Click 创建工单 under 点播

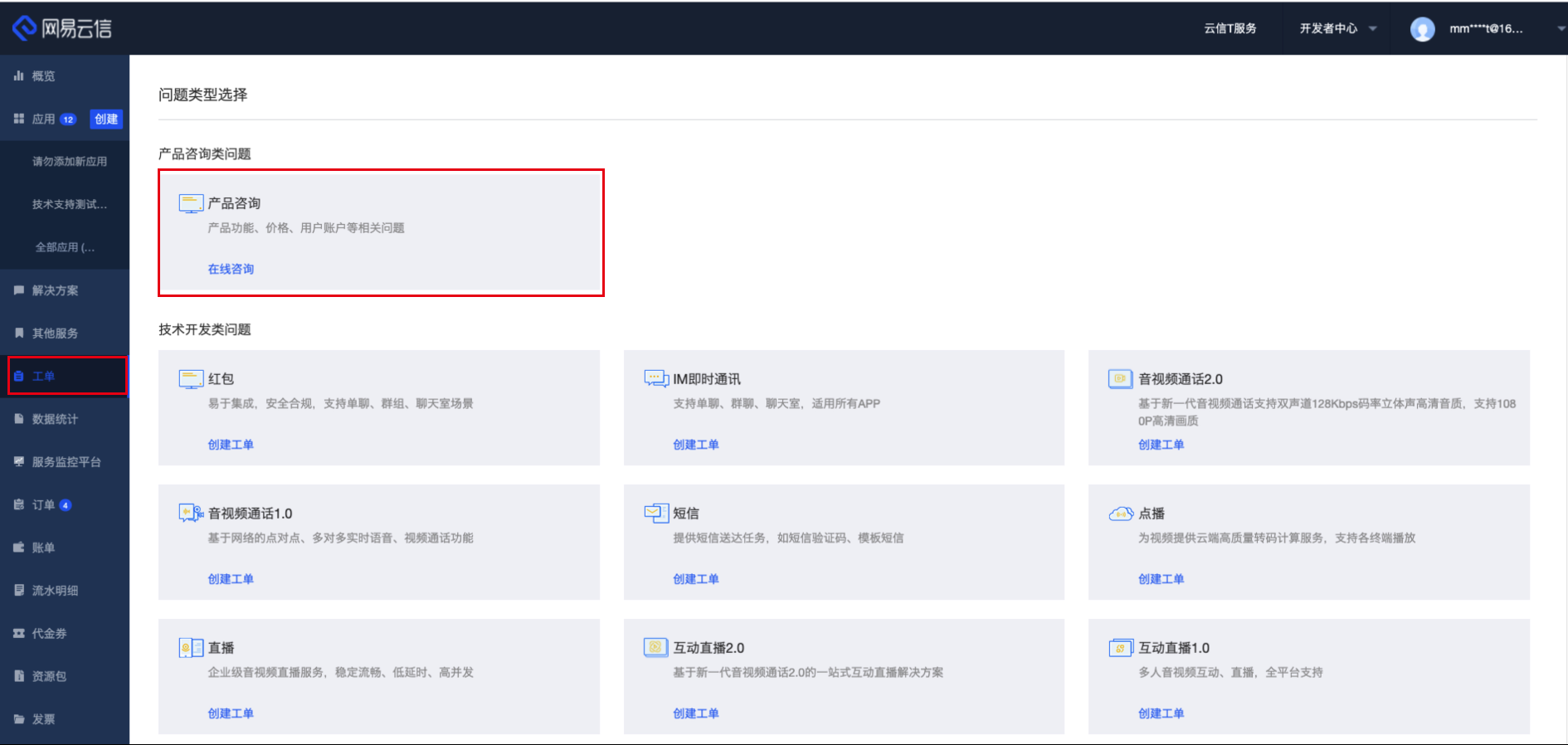click(1161, 579)
